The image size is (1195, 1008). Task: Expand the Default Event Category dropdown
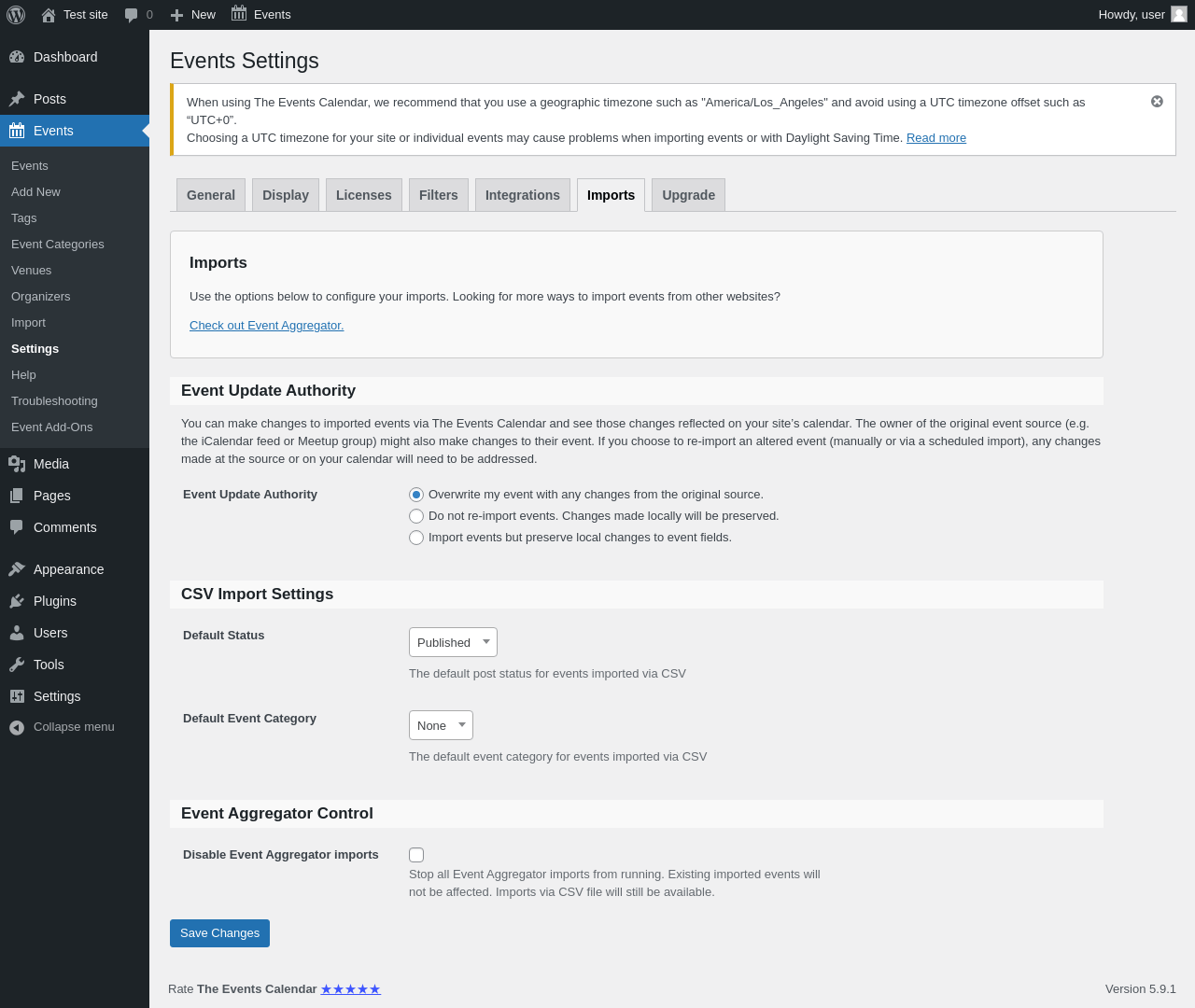point(441,725)
